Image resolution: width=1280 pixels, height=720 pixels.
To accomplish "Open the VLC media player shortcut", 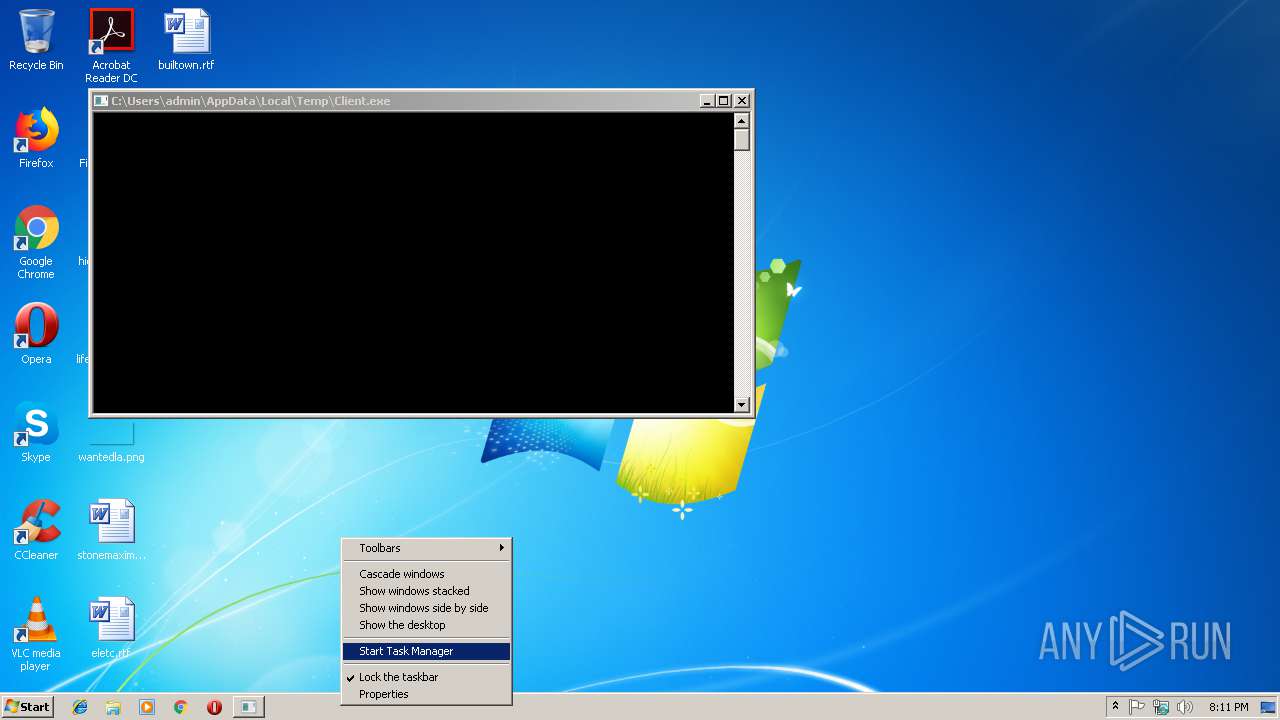I will point(36,634).
